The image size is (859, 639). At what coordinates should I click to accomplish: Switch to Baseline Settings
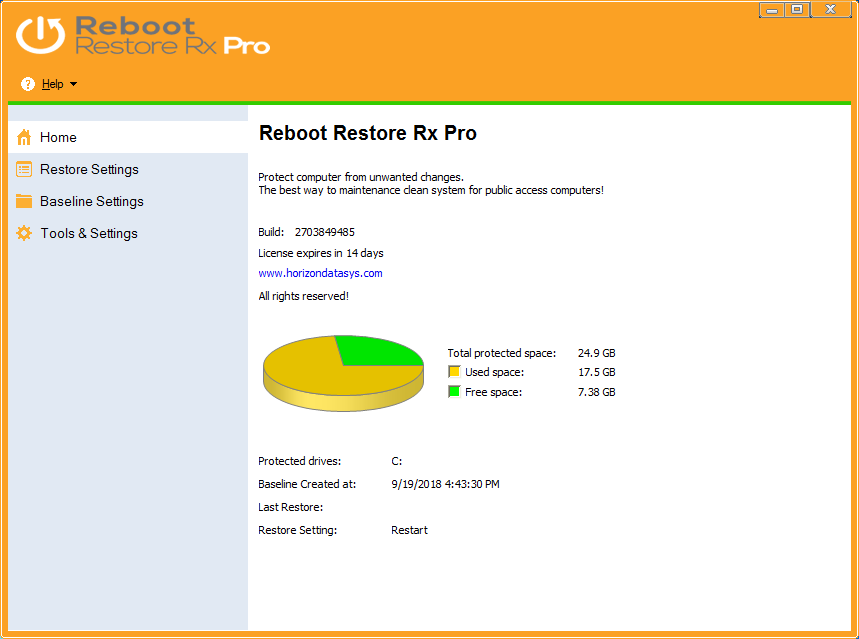[x=128, y=201]
